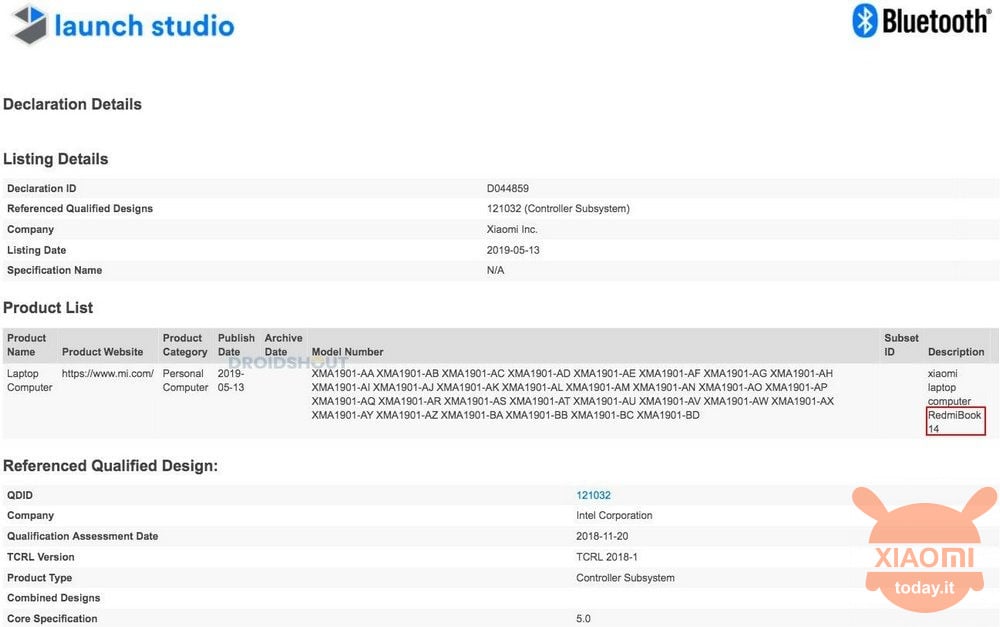1000x627 pixels.
Task: Open the https://www.mi.com/ product website link
Action: (x=108, y=374)
